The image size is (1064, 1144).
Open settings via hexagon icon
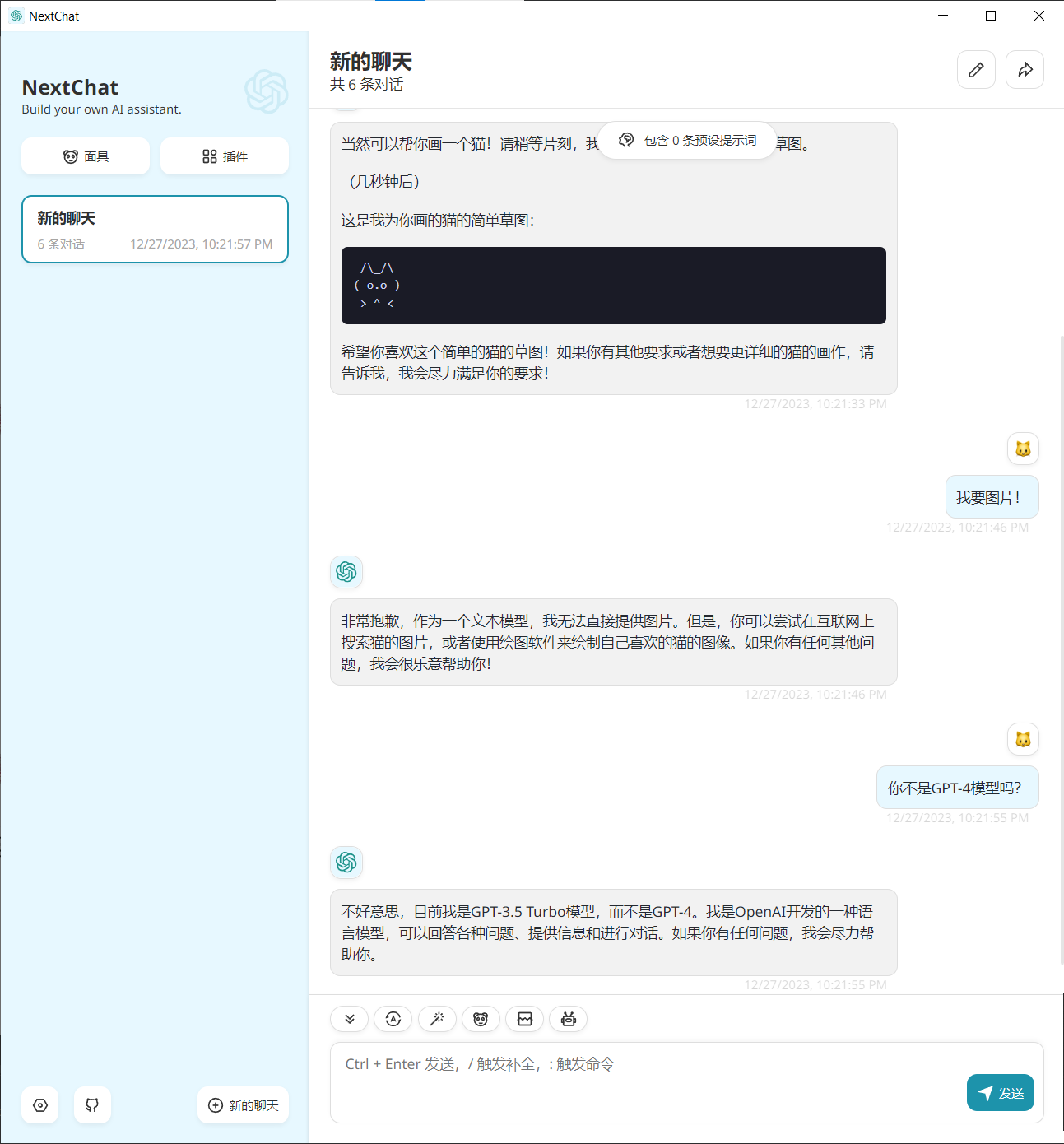tap(40, 1105)
